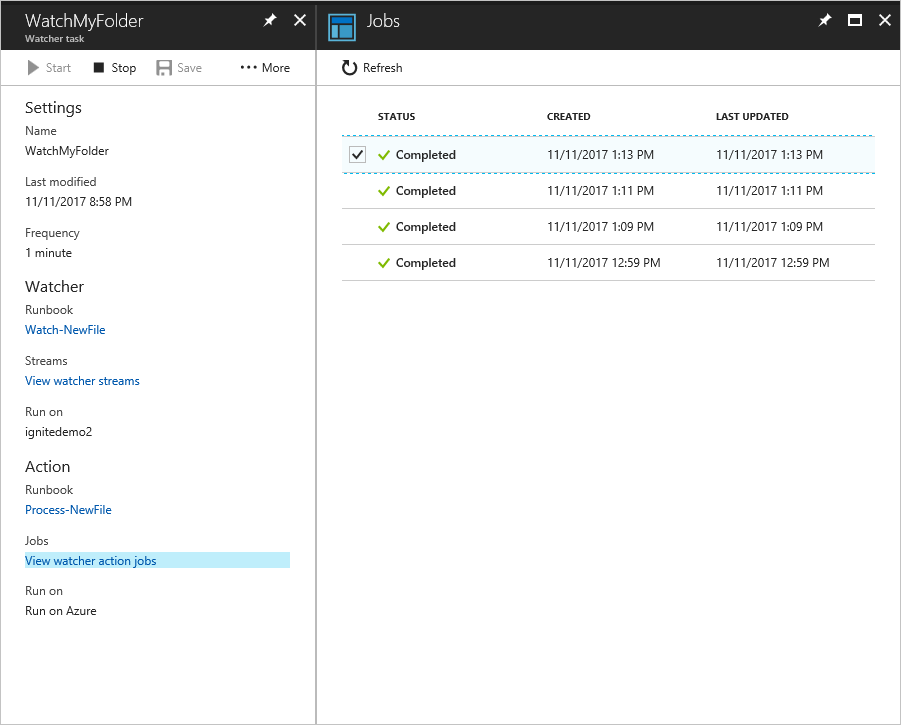Open the More options menu
This screenshot has height=725, width=901.
(263, 67)
